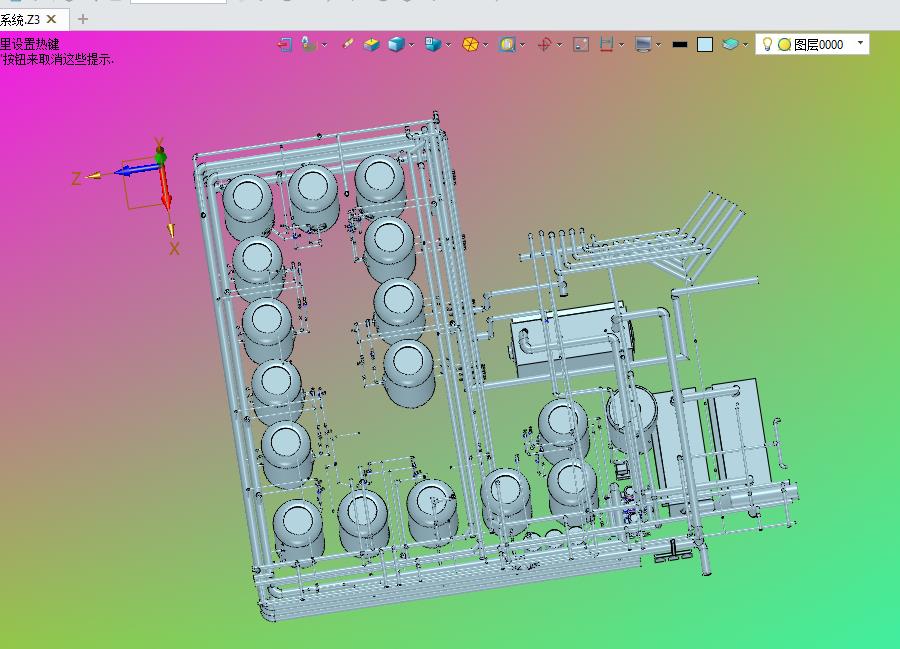The height and width of the screenshot is (649, 900).
Task: Click the '按钮来取消这些提示.' hint text
Action: 58,59
